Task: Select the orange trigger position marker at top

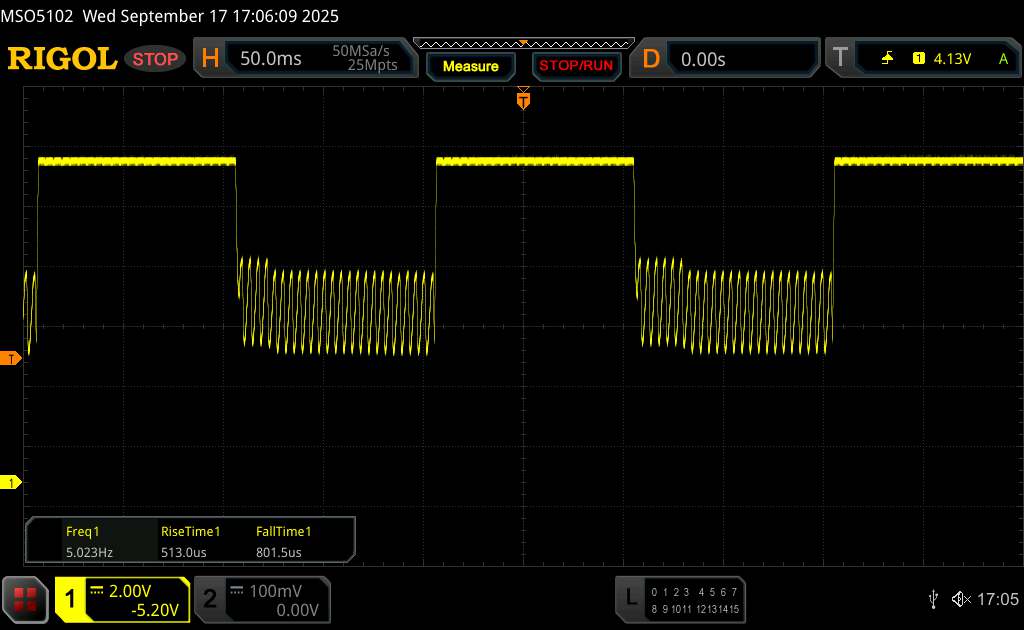Action: pos(522,99)
